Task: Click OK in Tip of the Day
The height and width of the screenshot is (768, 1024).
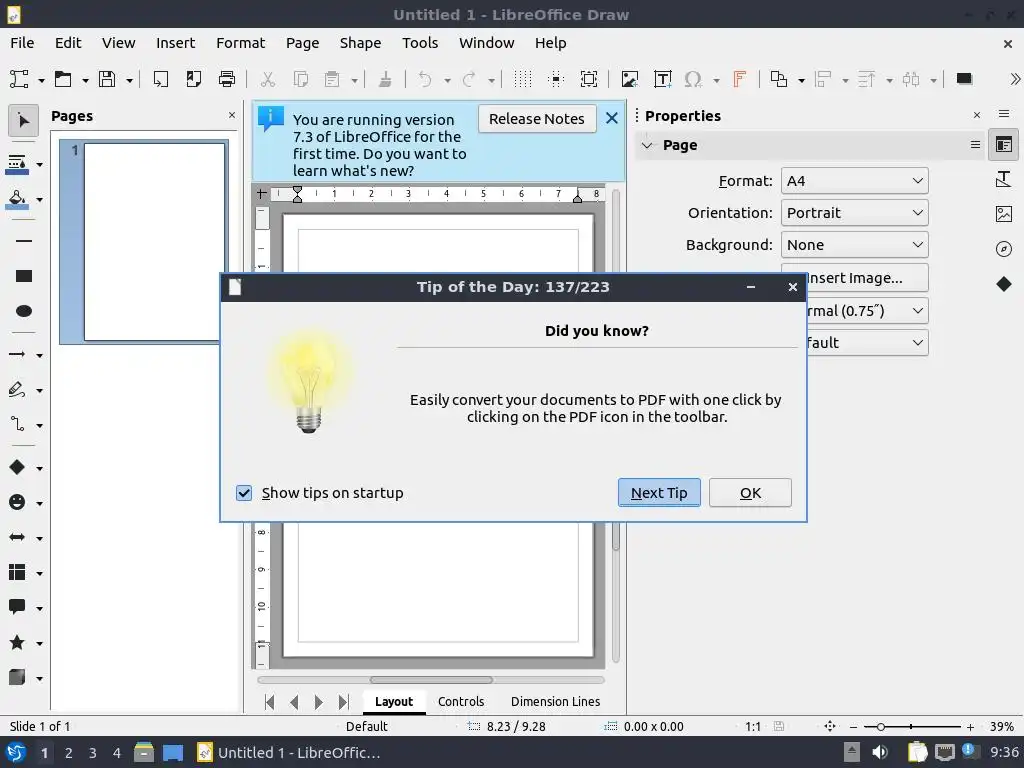Action: click(x=750, y=493)
